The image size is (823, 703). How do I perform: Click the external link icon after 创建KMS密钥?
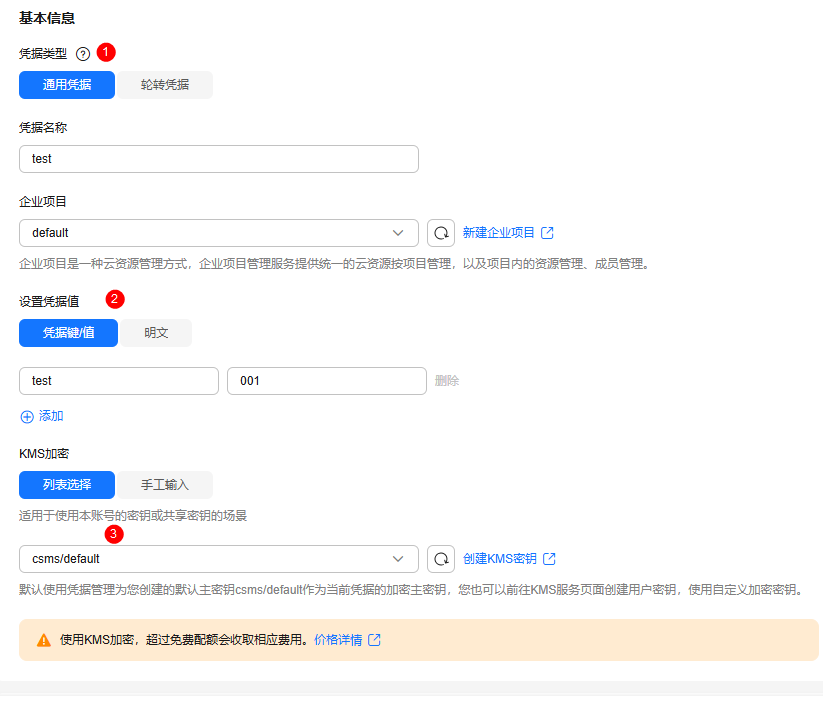550,559
